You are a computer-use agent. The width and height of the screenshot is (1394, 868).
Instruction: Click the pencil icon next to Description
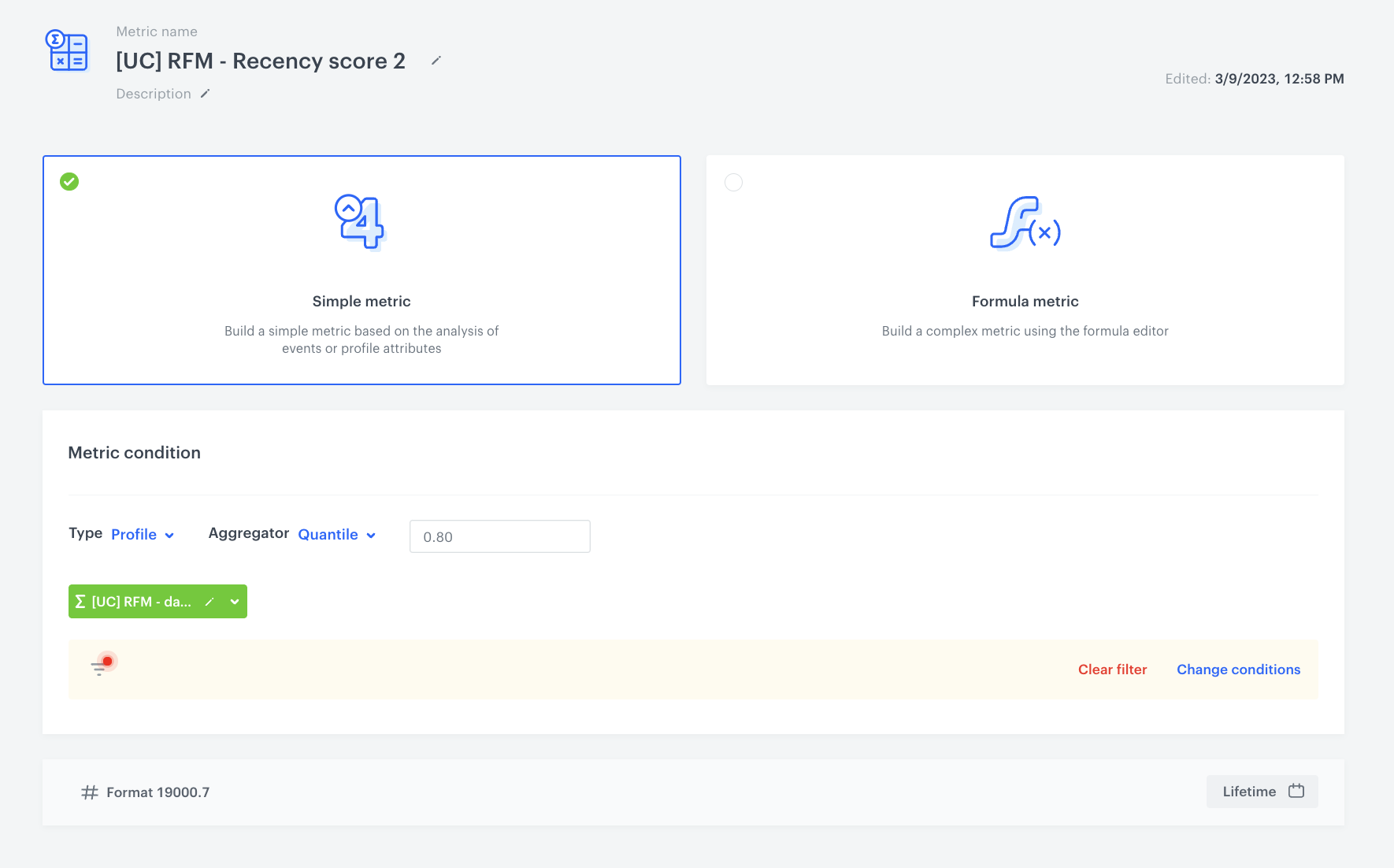pos(205,94)
